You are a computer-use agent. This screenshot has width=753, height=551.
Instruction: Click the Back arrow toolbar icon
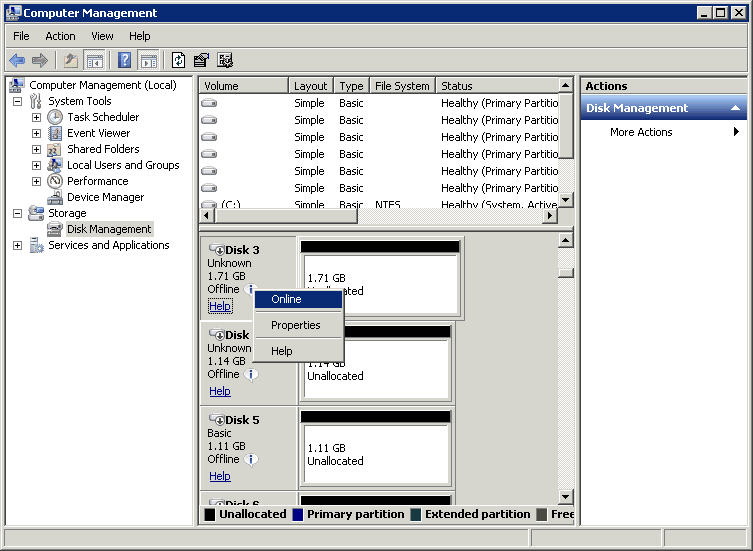17,61
